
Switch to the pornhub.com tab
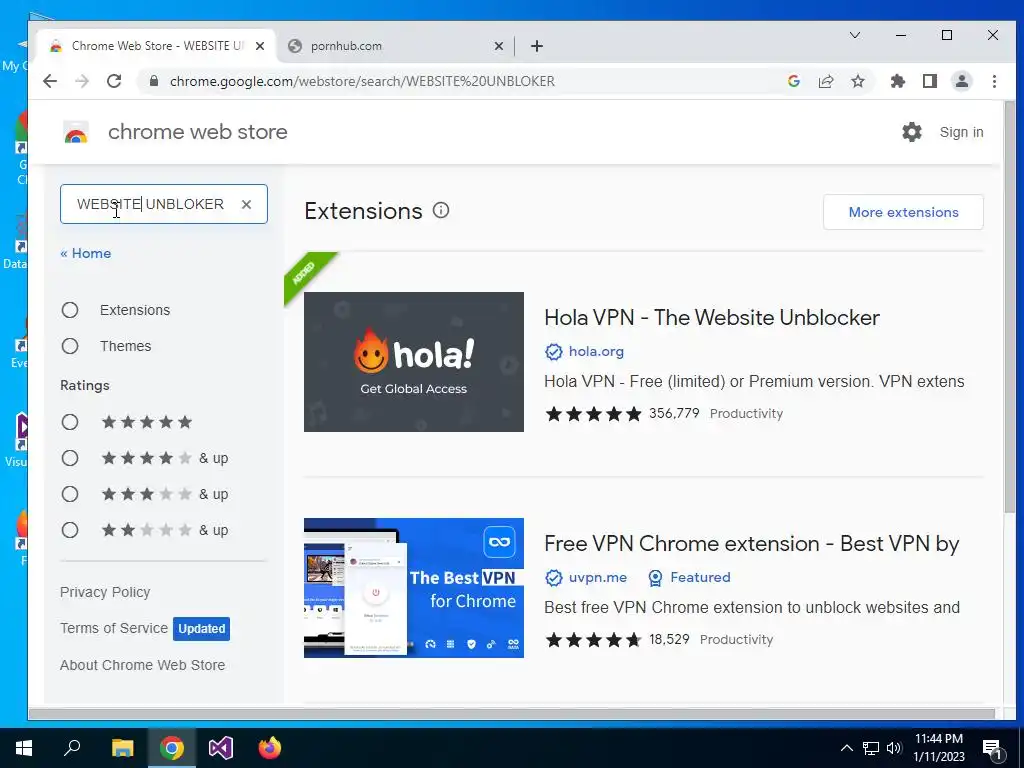395,46
